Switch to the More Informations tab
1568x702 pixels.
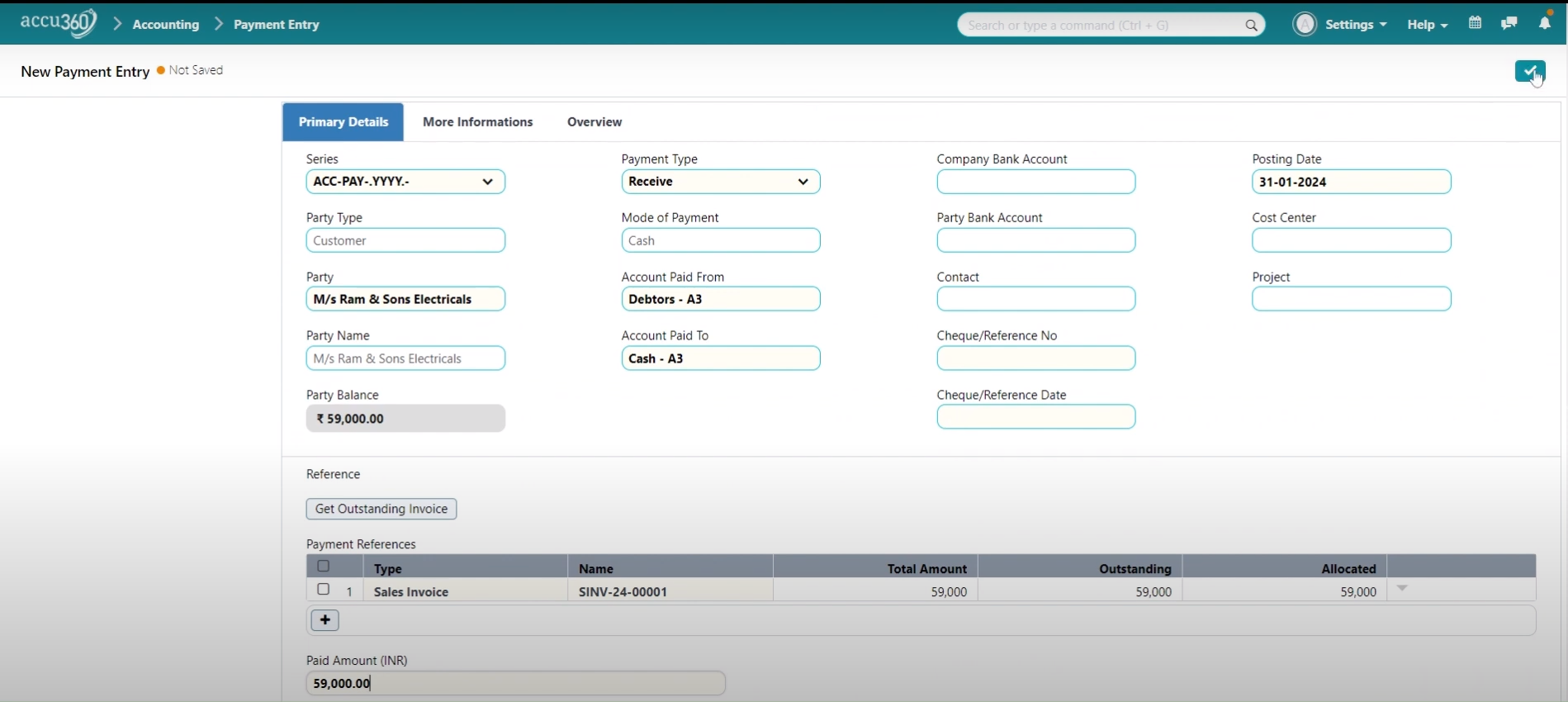click(478, 122)
